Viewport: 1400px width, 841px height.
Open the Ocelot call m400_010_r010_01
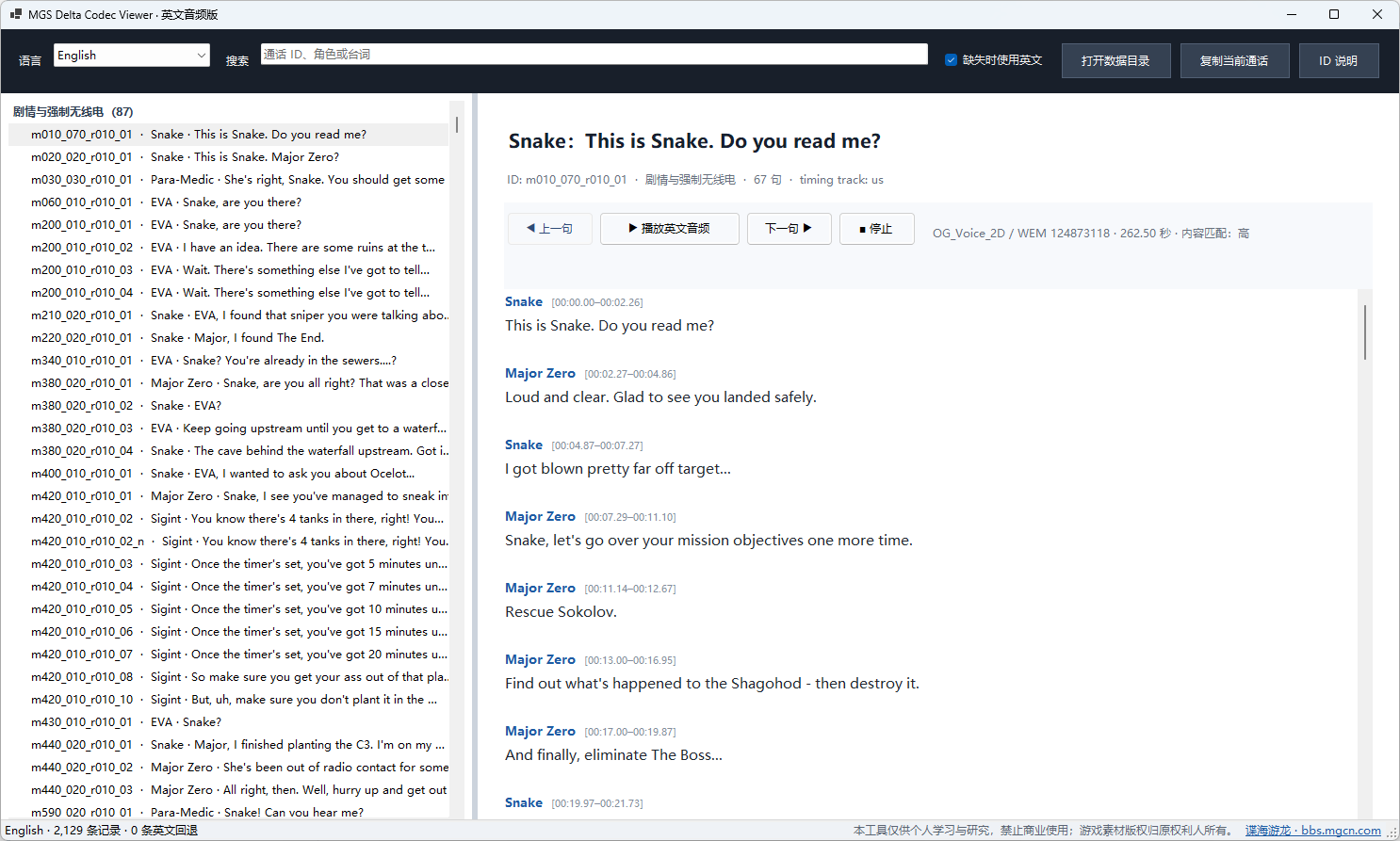pos(229,474)
